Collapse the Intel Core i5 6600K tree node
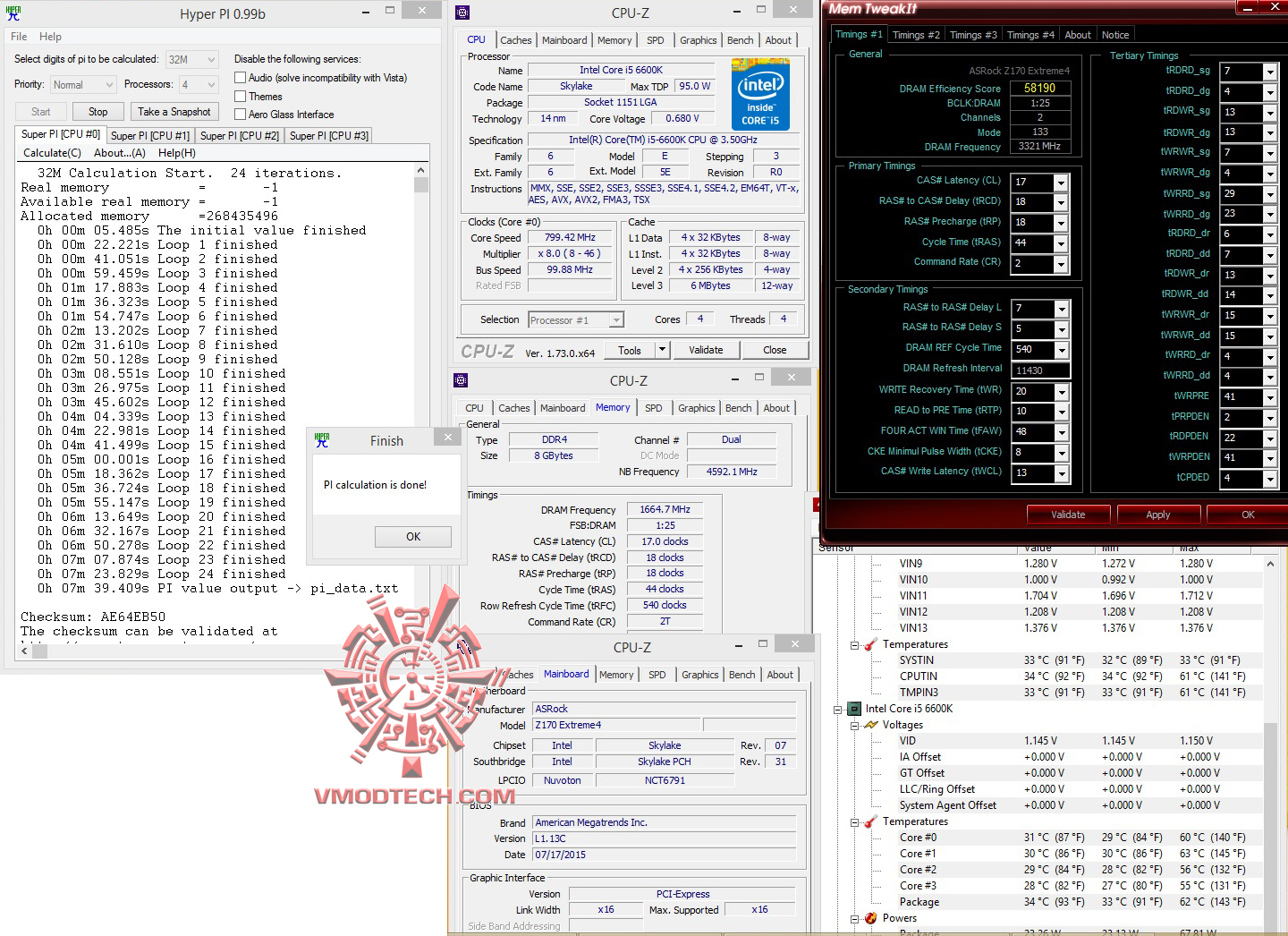This screenshot has width=1288, height=936. click(838, 710)
